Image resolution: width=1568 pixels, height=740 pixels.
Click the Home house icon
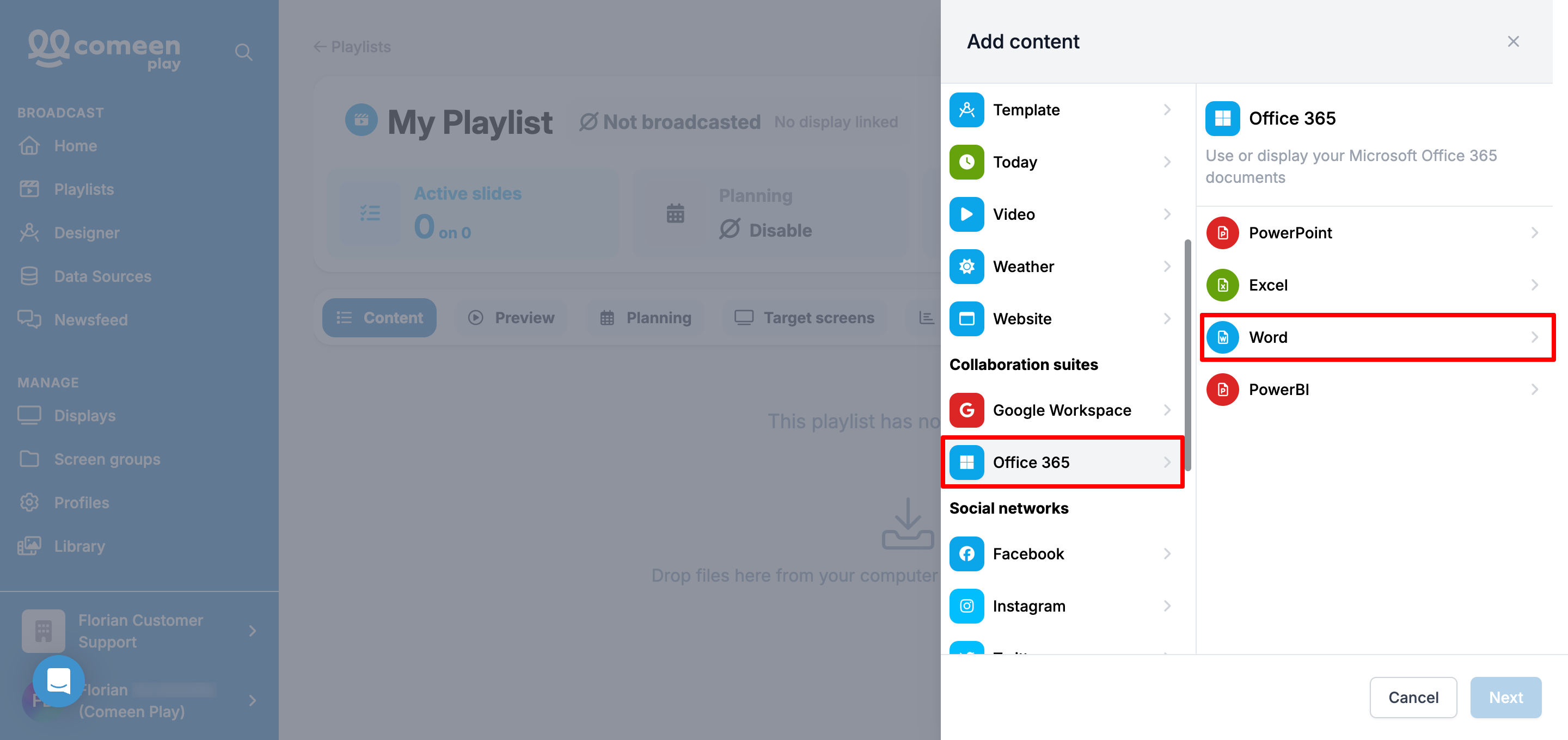tap(29, 146)
